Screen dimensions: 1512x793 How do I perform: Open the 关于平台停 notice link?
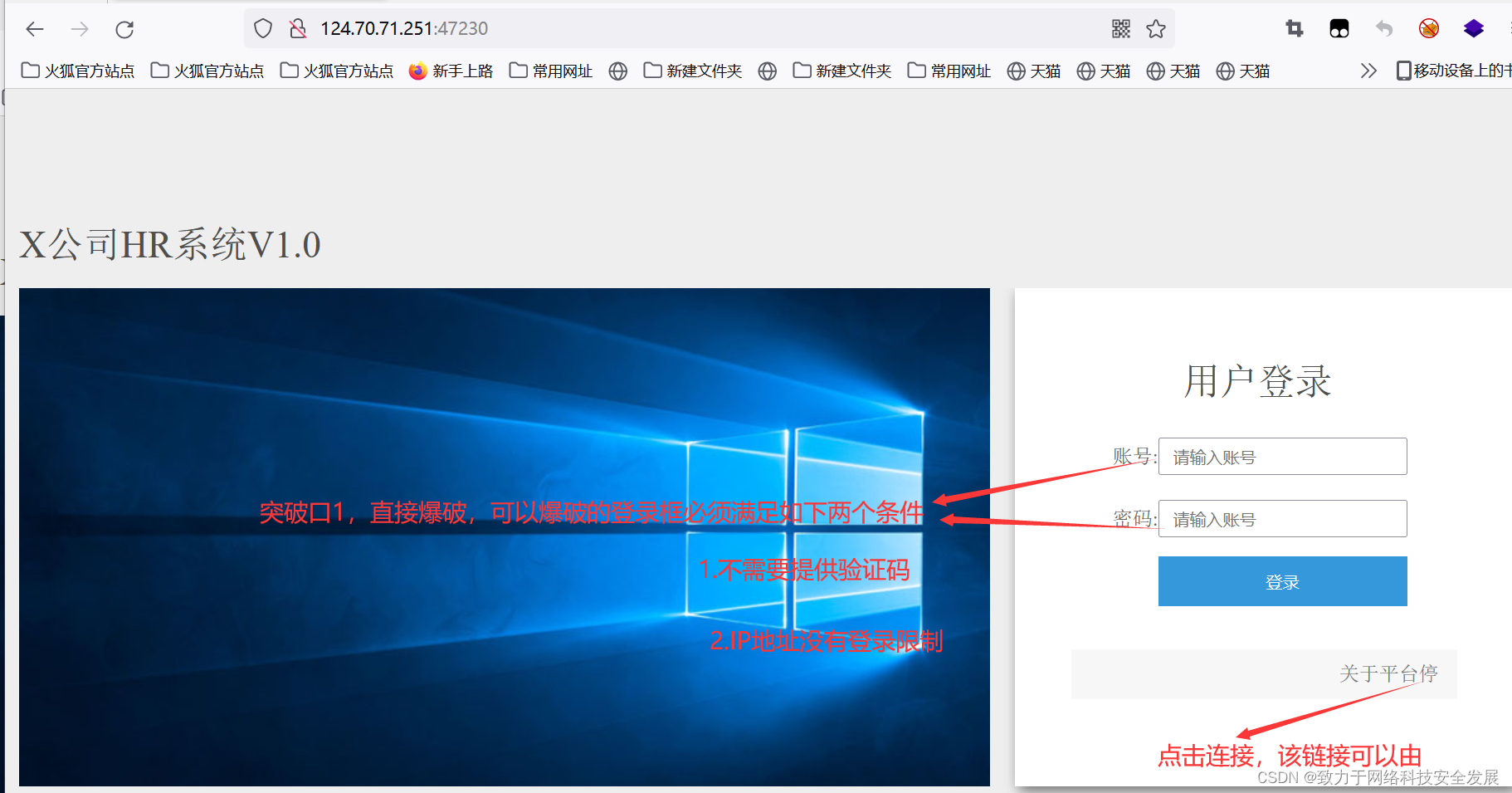click(x=1388, y=673)
